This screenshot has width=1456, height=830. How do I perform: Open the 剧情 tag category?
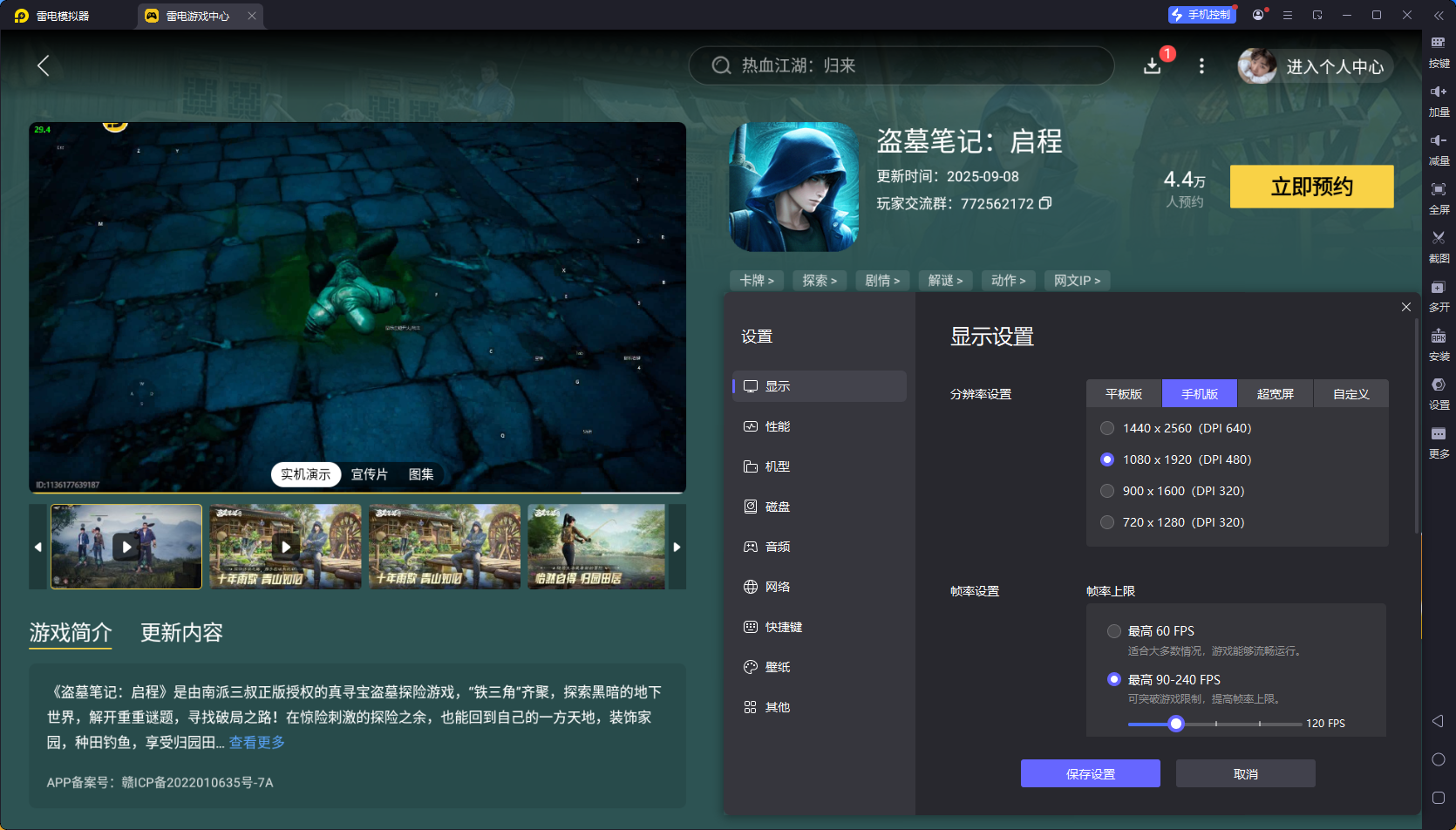[x=882, y=280]
